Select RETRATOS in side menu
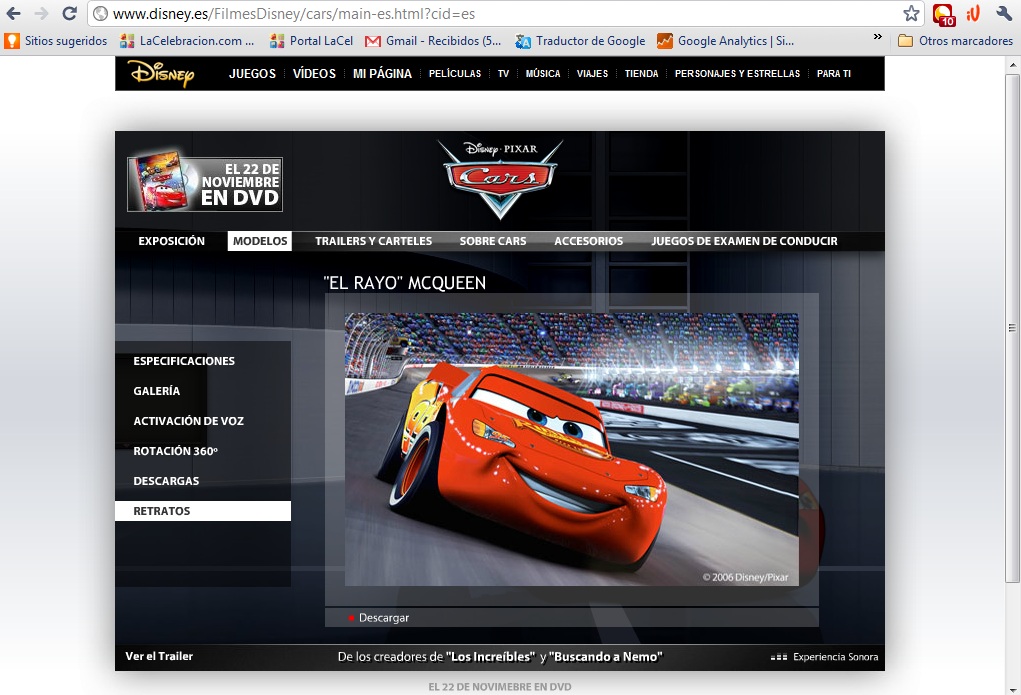 click(x=203, y=511)
